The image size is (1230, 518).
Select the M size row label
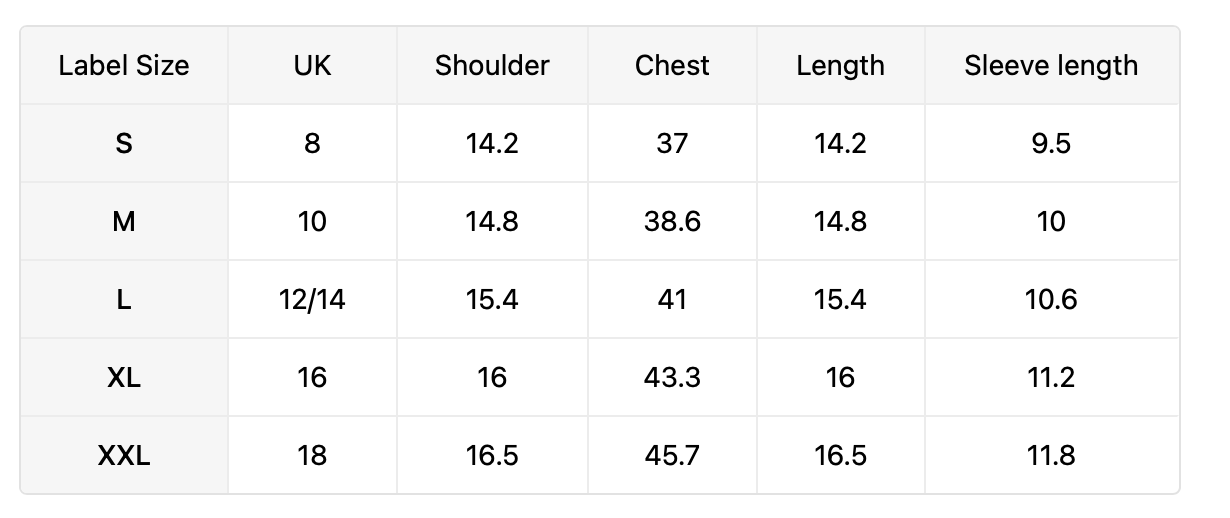pyautogui.click(x=124, y=222)
